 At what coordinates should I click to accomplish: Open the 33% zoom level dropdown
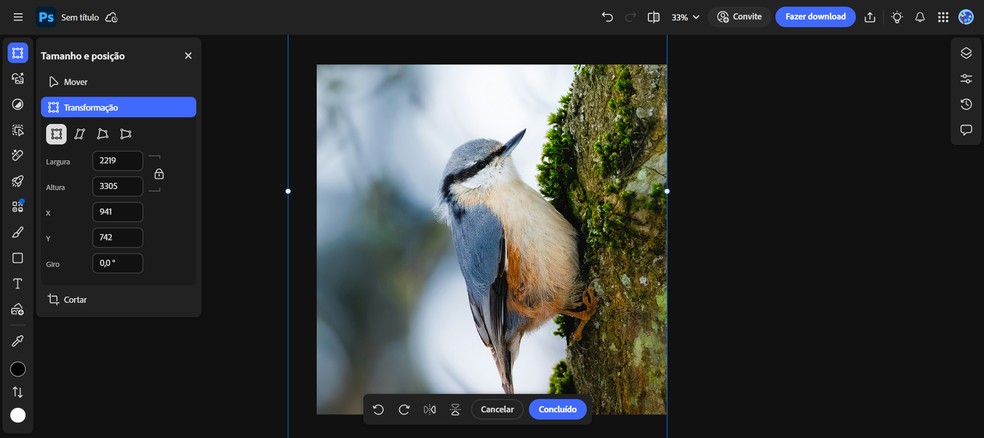[x=686, y=17]
